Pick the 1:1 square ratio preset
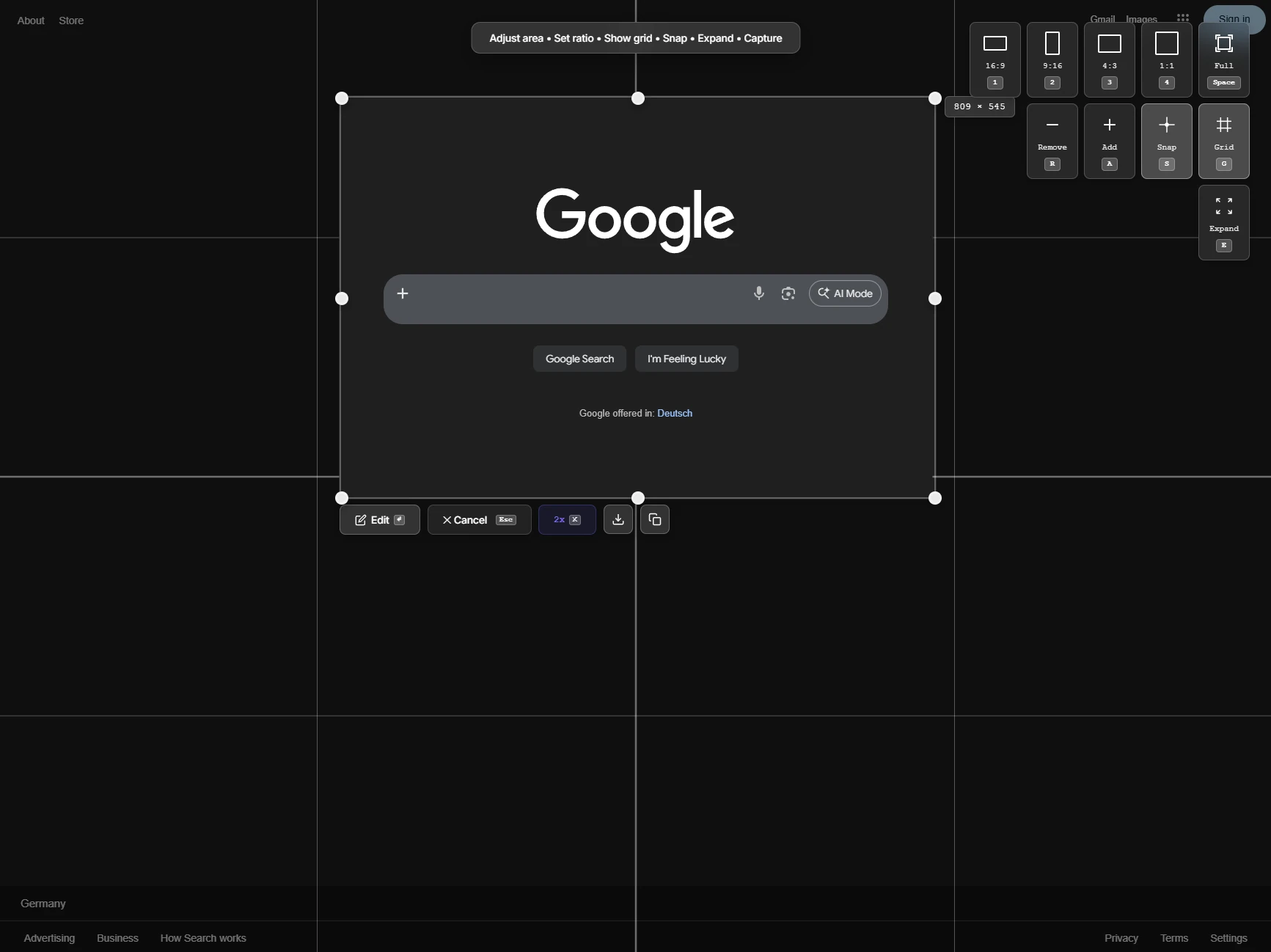Image resolution: width=1271 pixels, height=952 pixels. pos(1166,59)
